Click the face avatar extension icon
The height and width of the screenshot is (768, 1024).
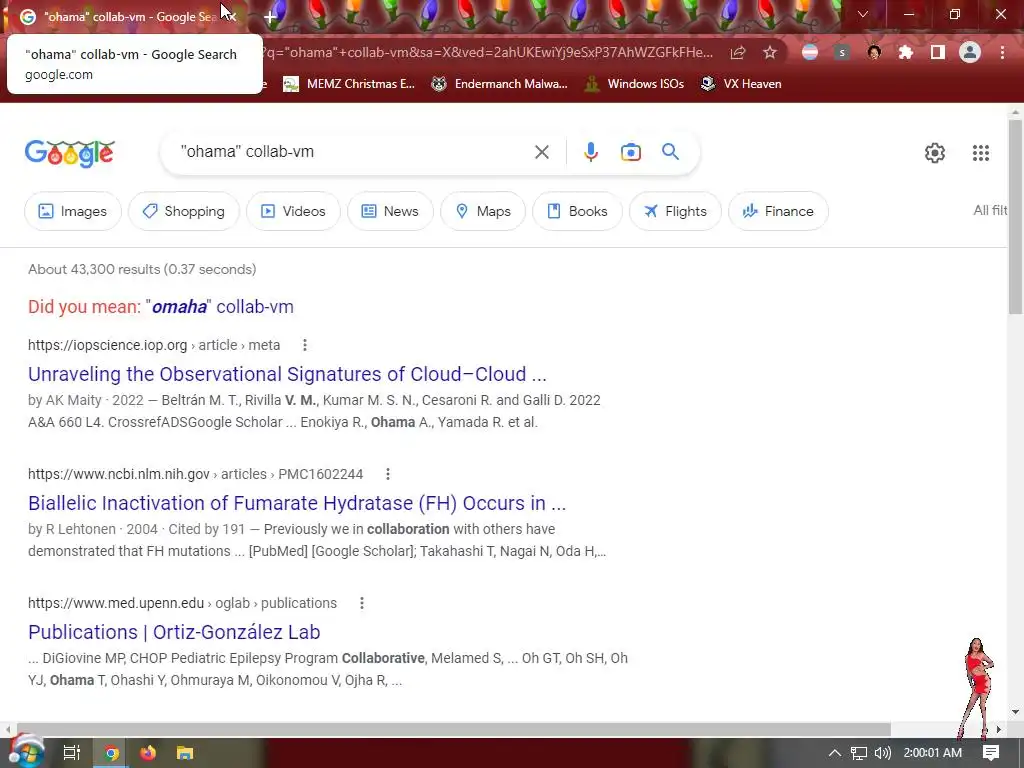click(x=874, y=52)
